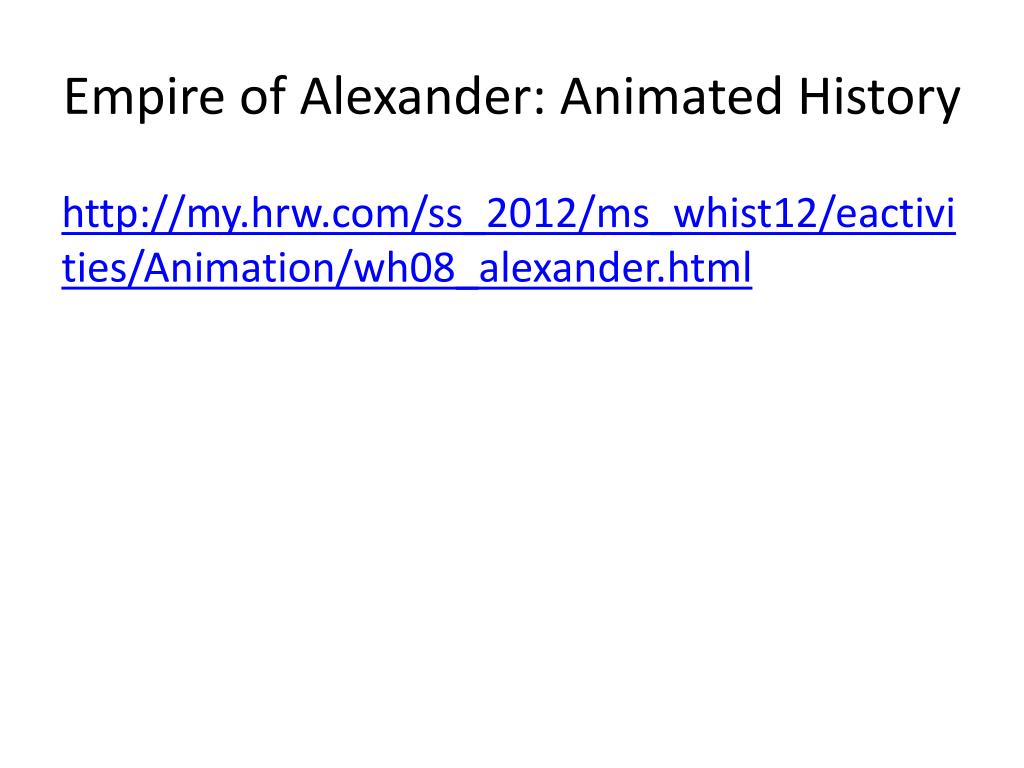Click "eactivi" at the end of the first URL line
Viewport: 1024px width, 768px height.
pos(895,214)
